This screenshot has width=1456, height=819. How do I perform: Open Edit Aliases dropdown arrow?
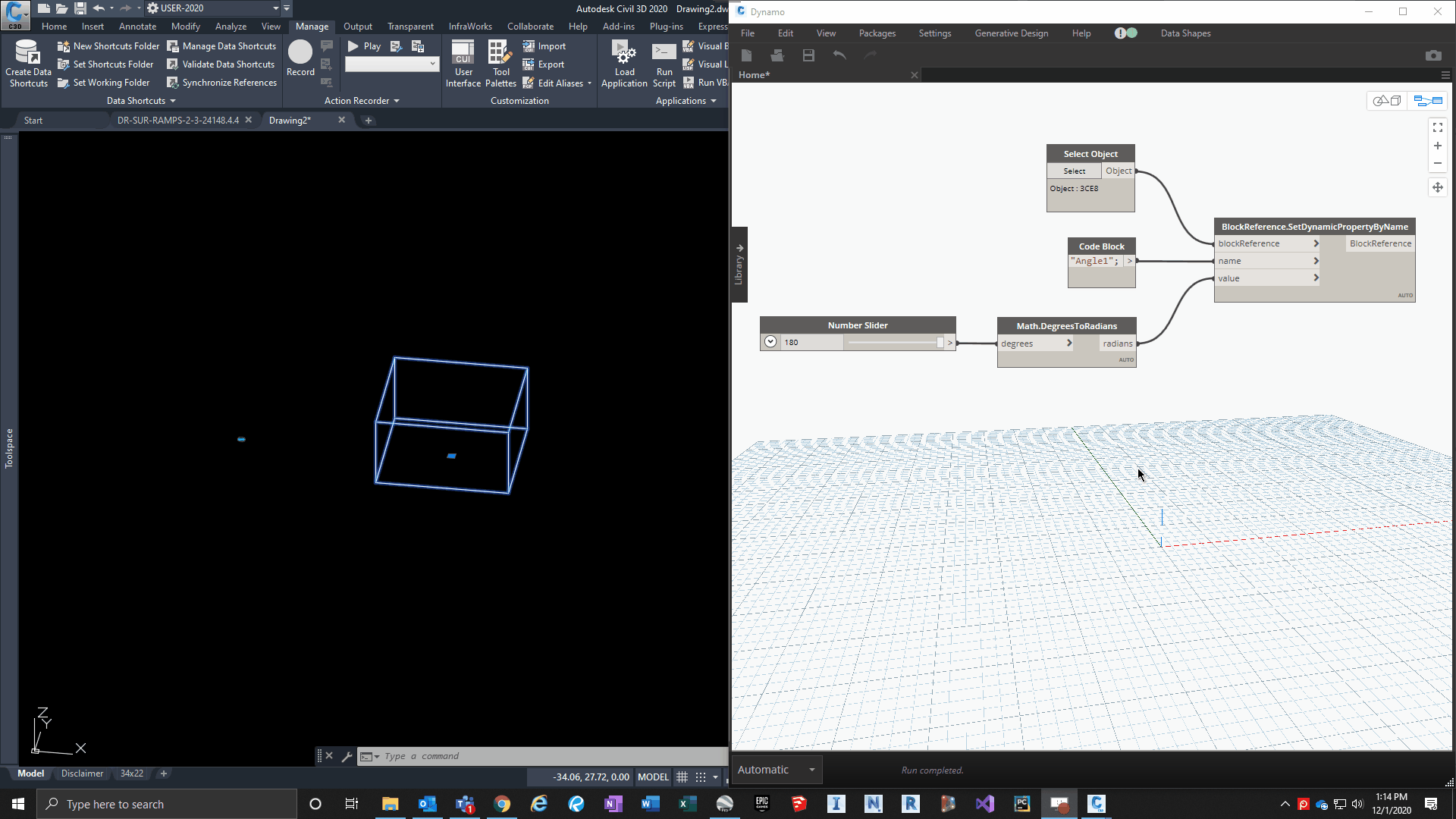(x=589, y=83)
